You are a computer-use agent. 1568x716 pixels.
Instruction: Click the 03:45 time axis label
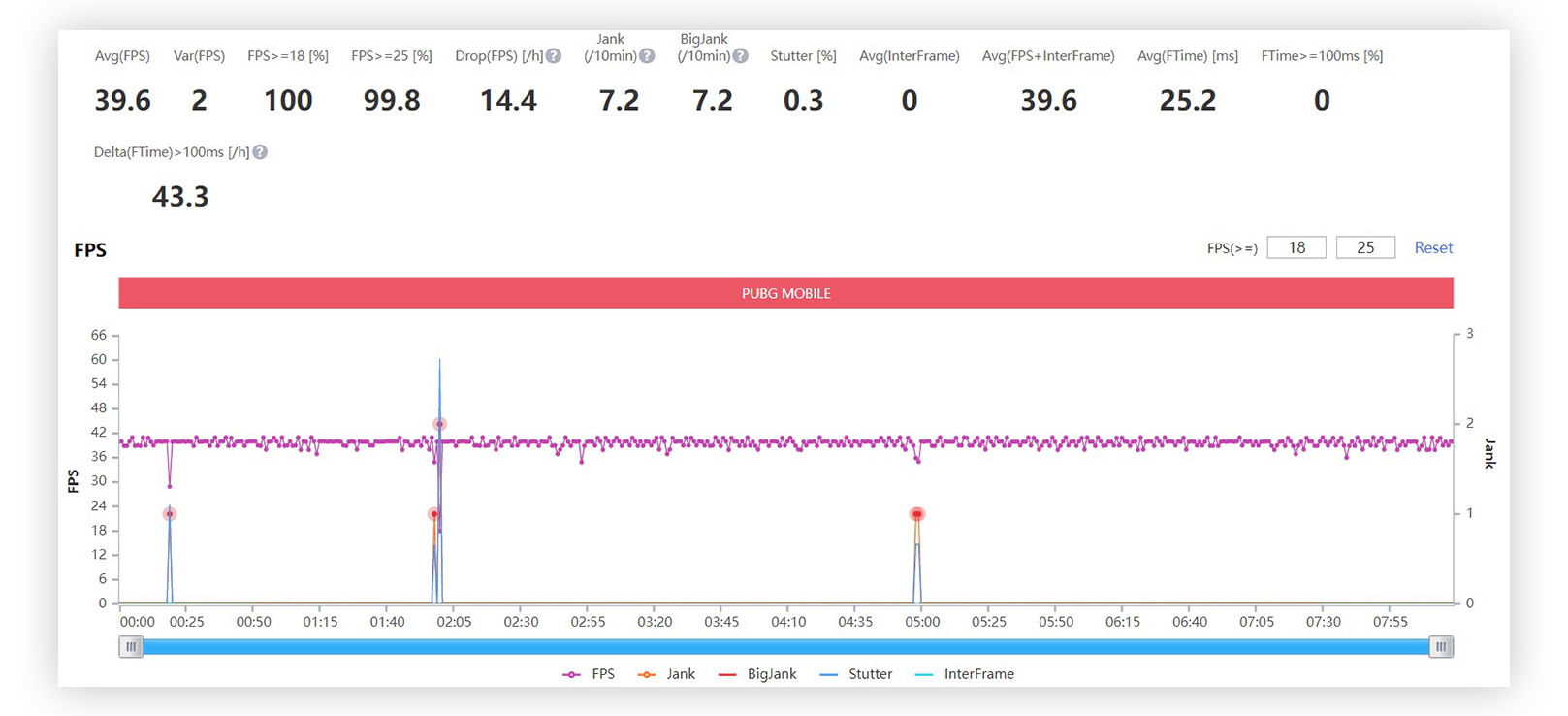[721, 622]
